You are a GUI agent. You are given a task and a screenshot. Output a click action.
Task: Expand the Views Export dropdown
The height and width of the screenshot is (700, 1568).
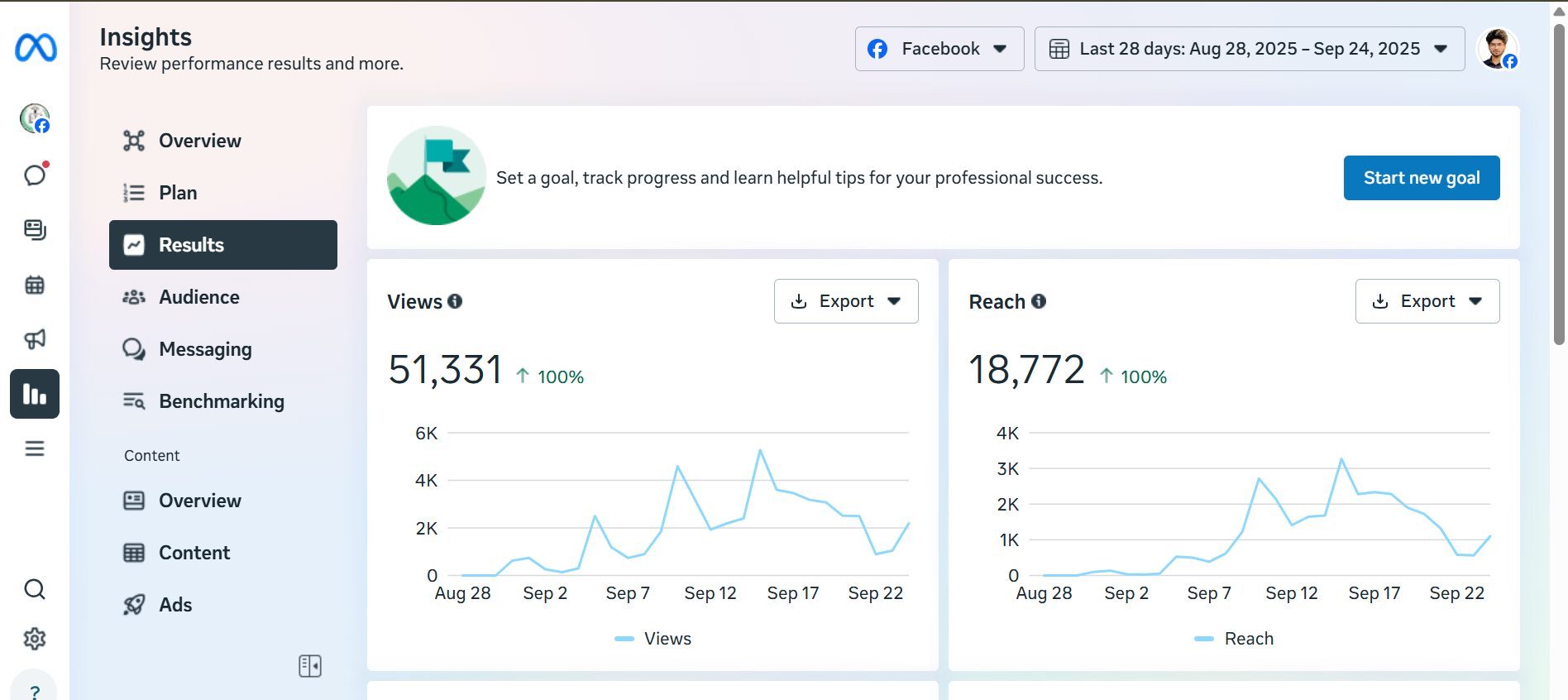pos(846,301)
